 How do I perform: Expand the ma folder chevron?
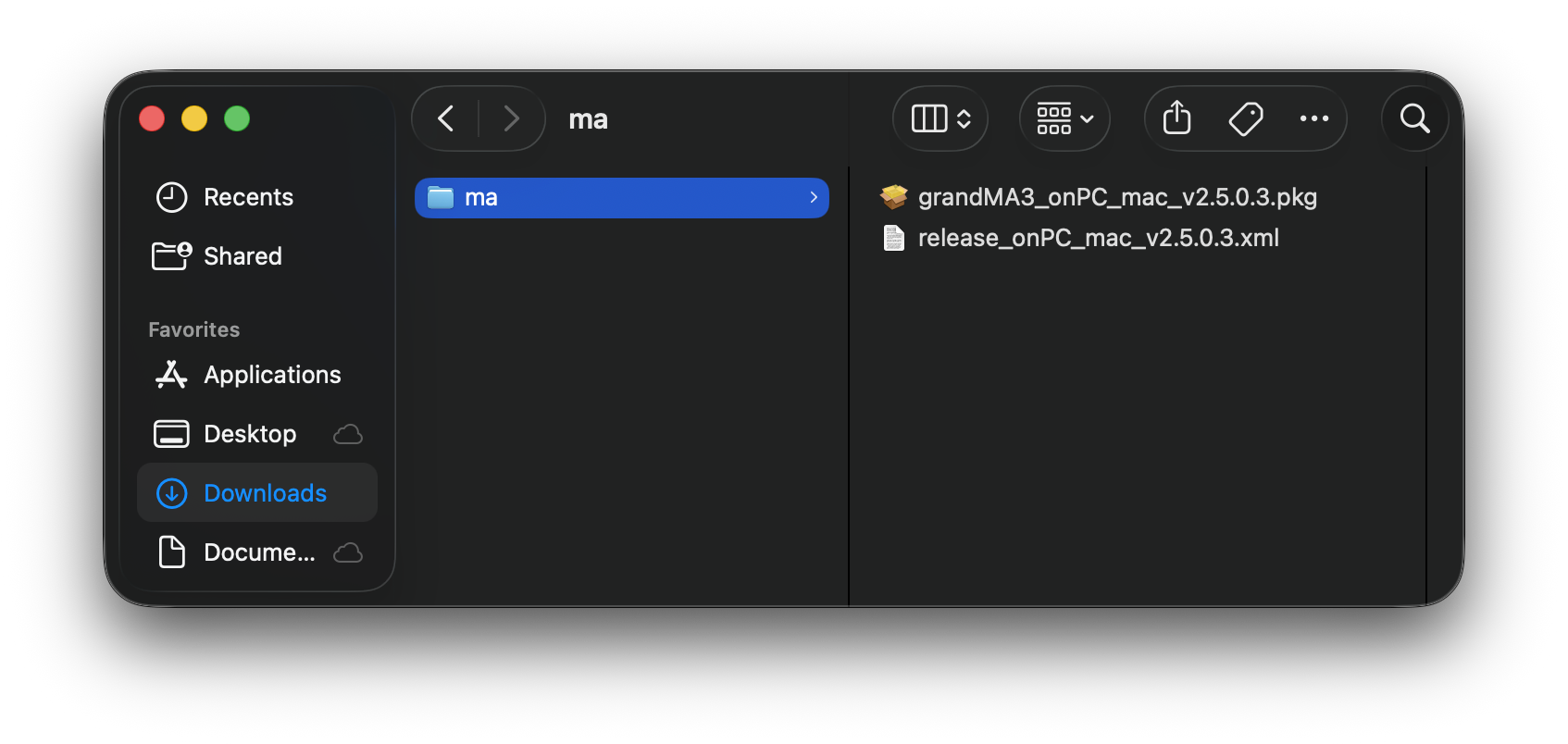[814, 197]
